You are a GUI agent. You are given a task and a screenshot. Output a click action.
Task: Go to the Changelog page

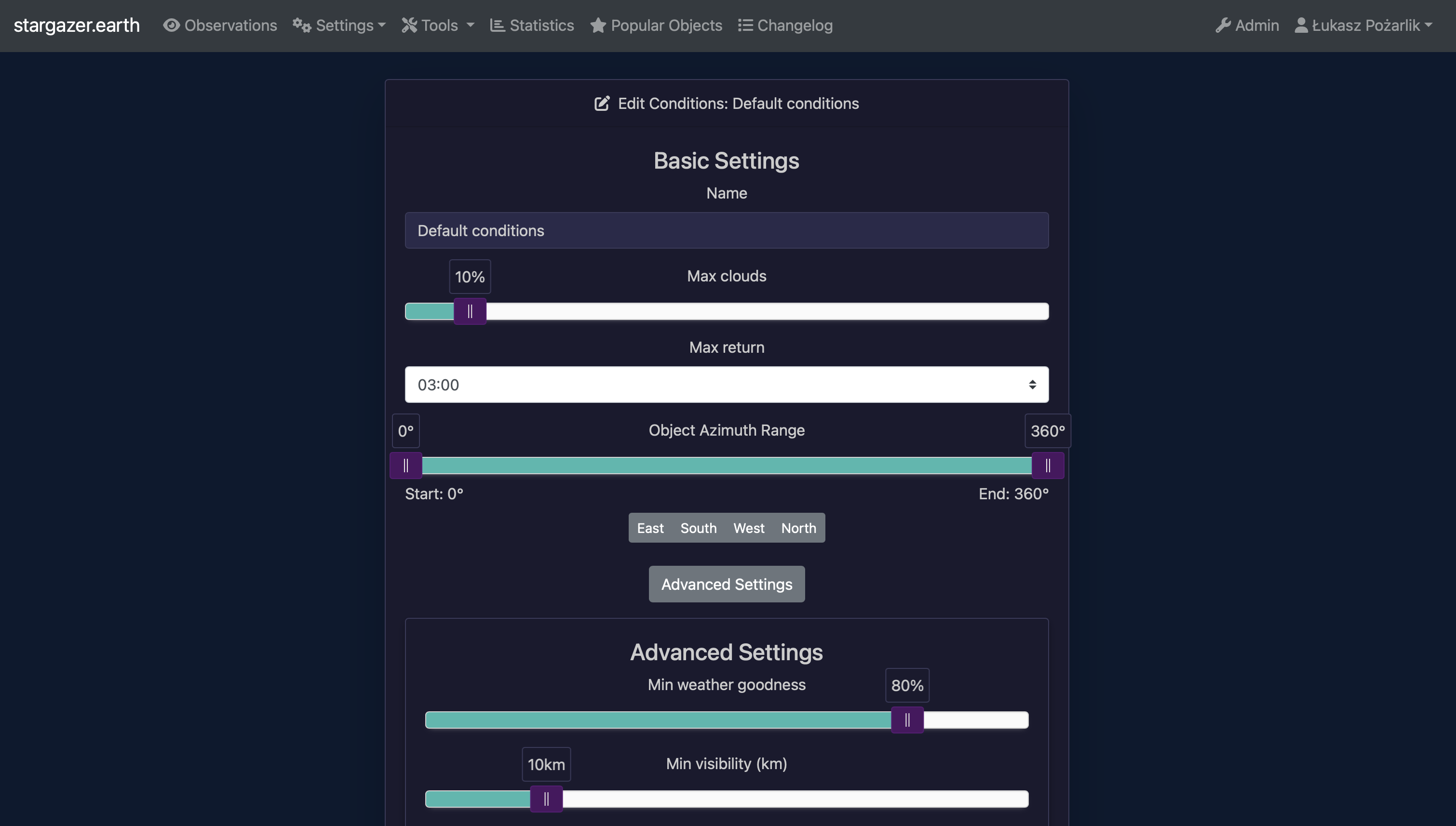[795, 26]
